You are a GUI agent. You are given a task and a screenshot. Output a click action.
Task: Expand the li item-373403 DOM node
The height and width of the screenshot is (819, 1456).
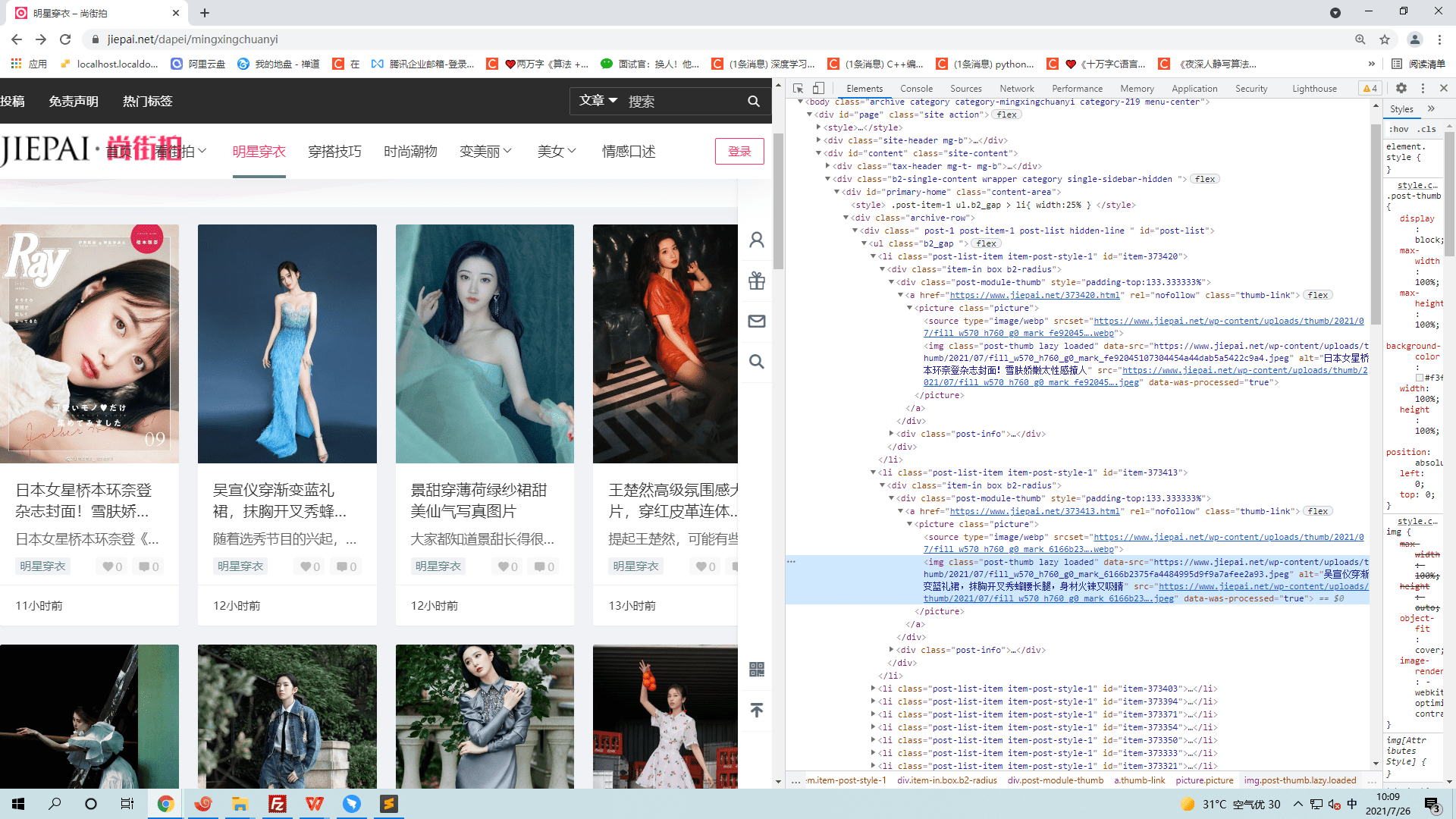(874, 689)
